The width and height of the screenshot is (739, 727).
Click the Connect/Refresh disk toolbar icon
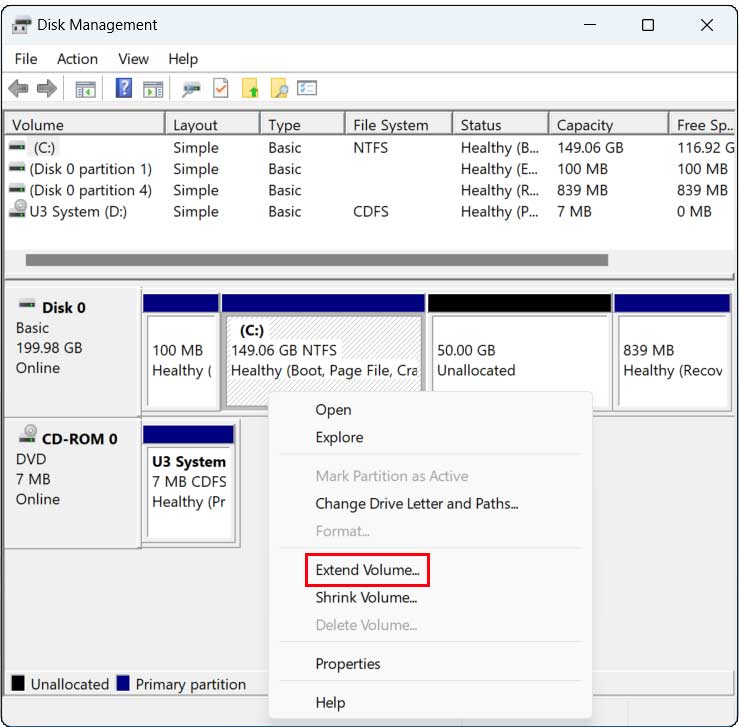(191, 89)
